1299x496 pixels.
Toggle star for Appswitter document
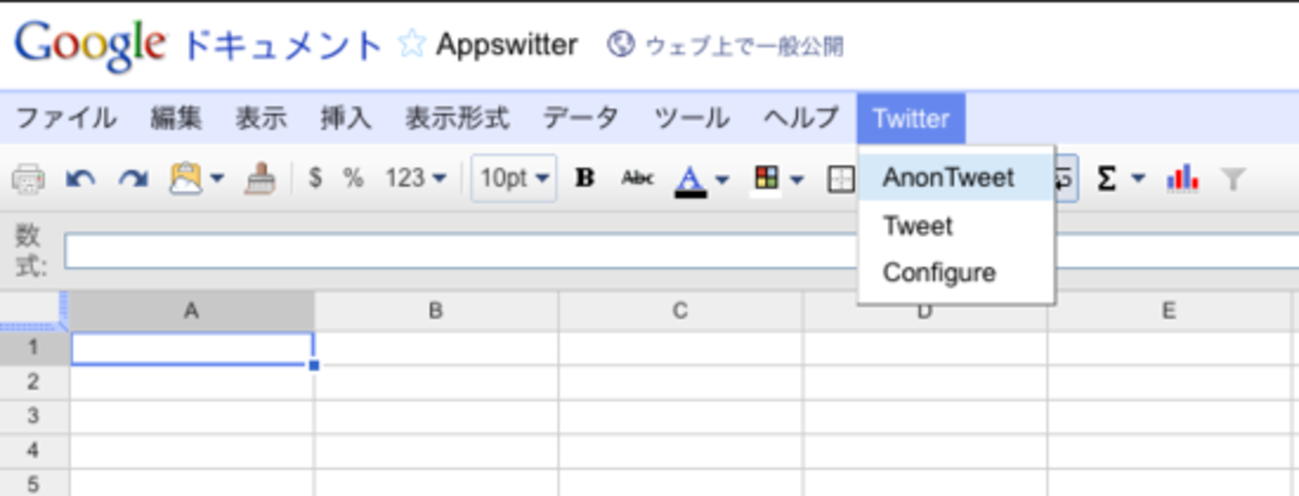[411, 45]
